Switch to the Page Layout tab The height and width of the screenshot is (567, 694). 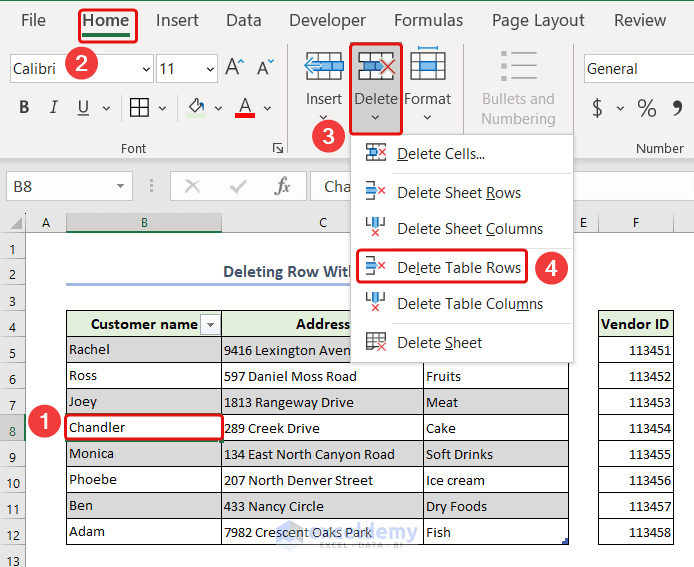coord(538,20)
